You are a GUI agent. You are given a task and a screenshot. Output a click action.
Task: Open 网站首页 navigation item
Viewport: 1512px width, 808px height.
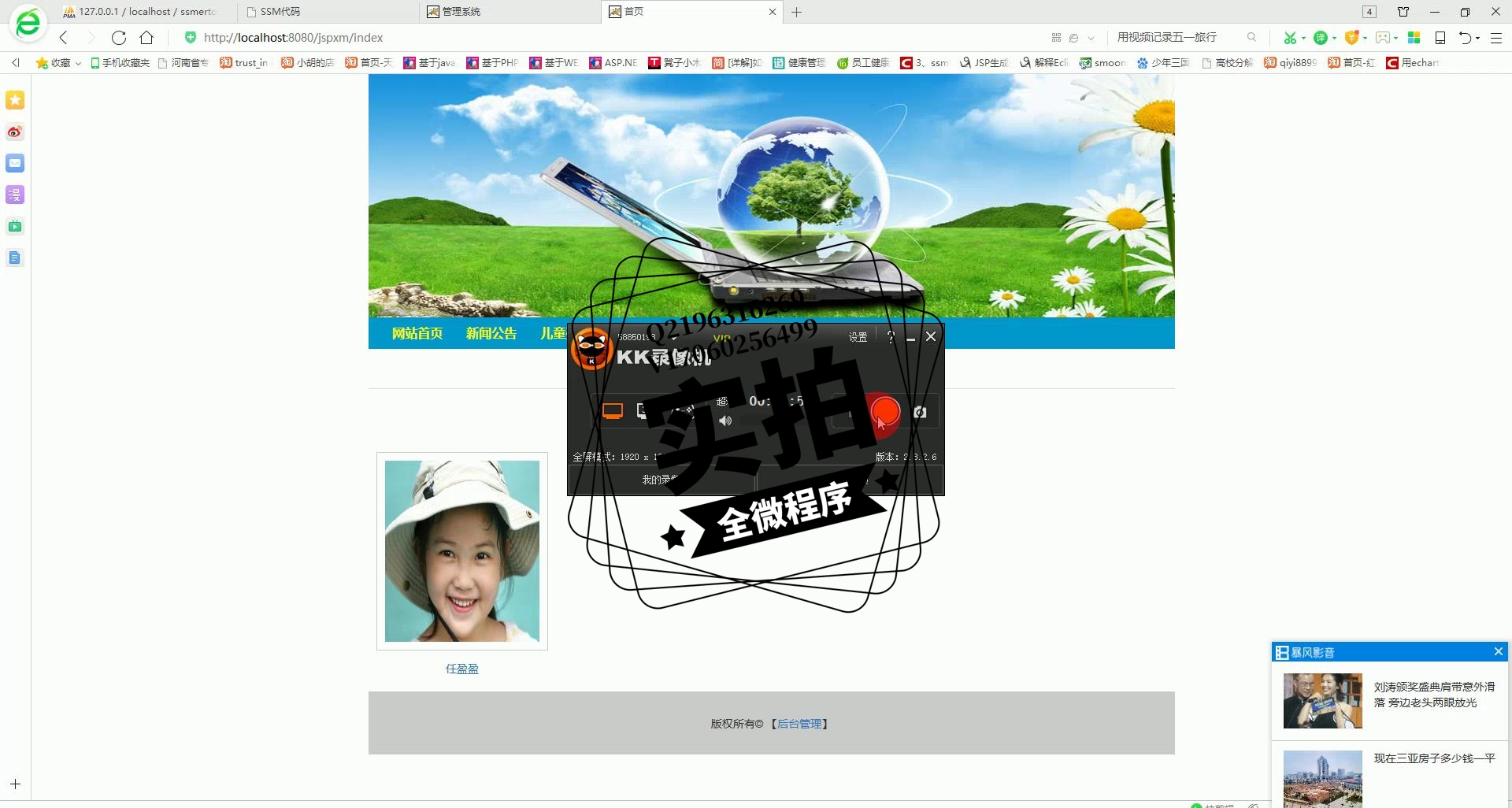click(417, 333)
